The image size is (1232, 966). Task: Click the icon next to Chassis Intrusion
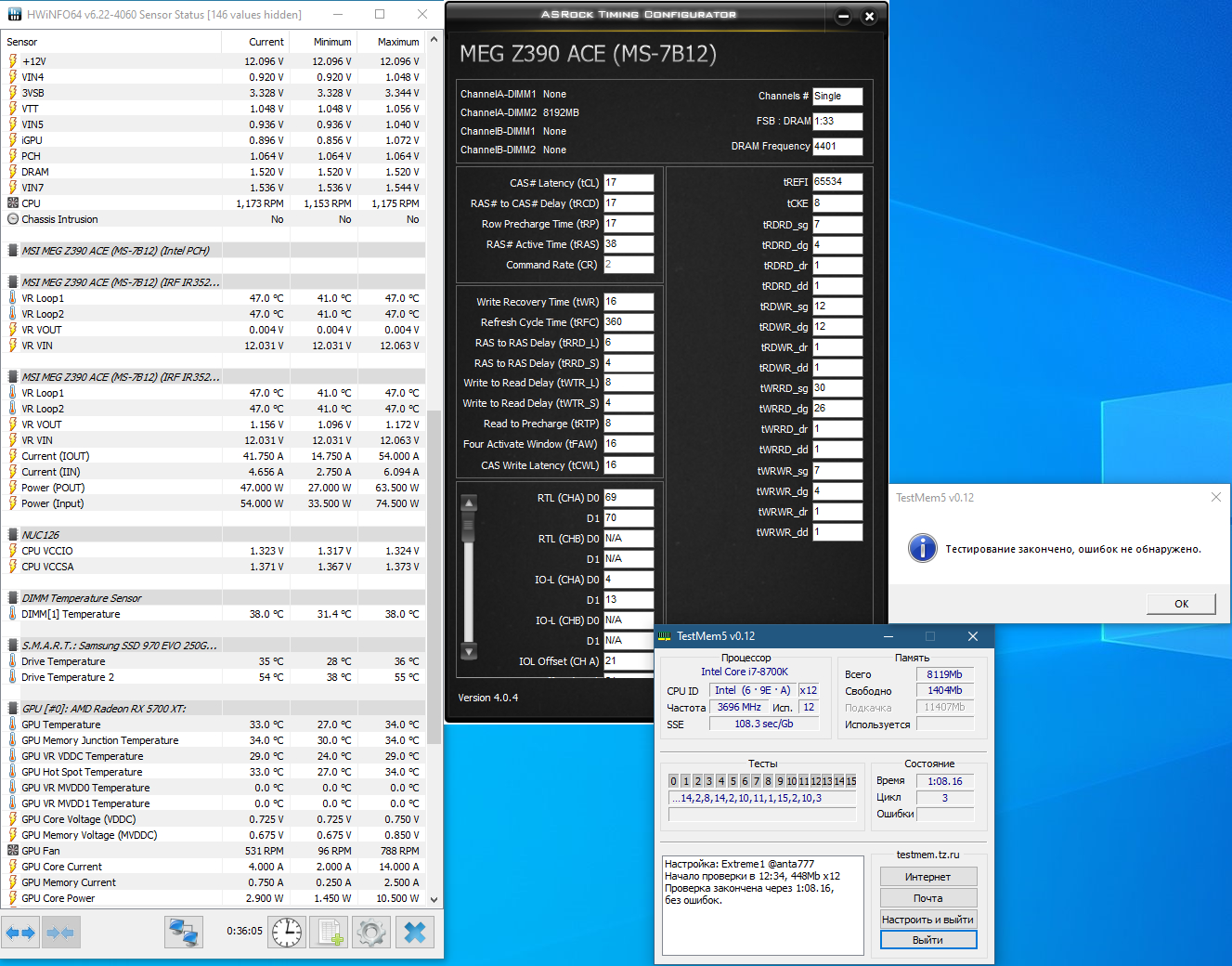pos(13,219)
